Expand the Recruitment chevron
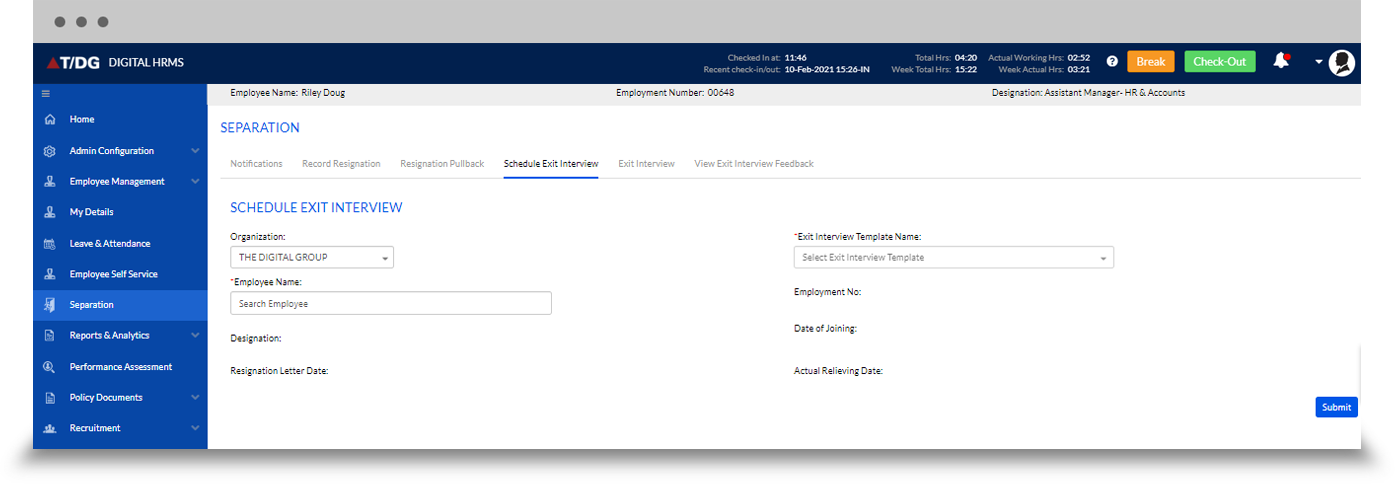Screen dimensions: 1395x484 pos(195,428)
